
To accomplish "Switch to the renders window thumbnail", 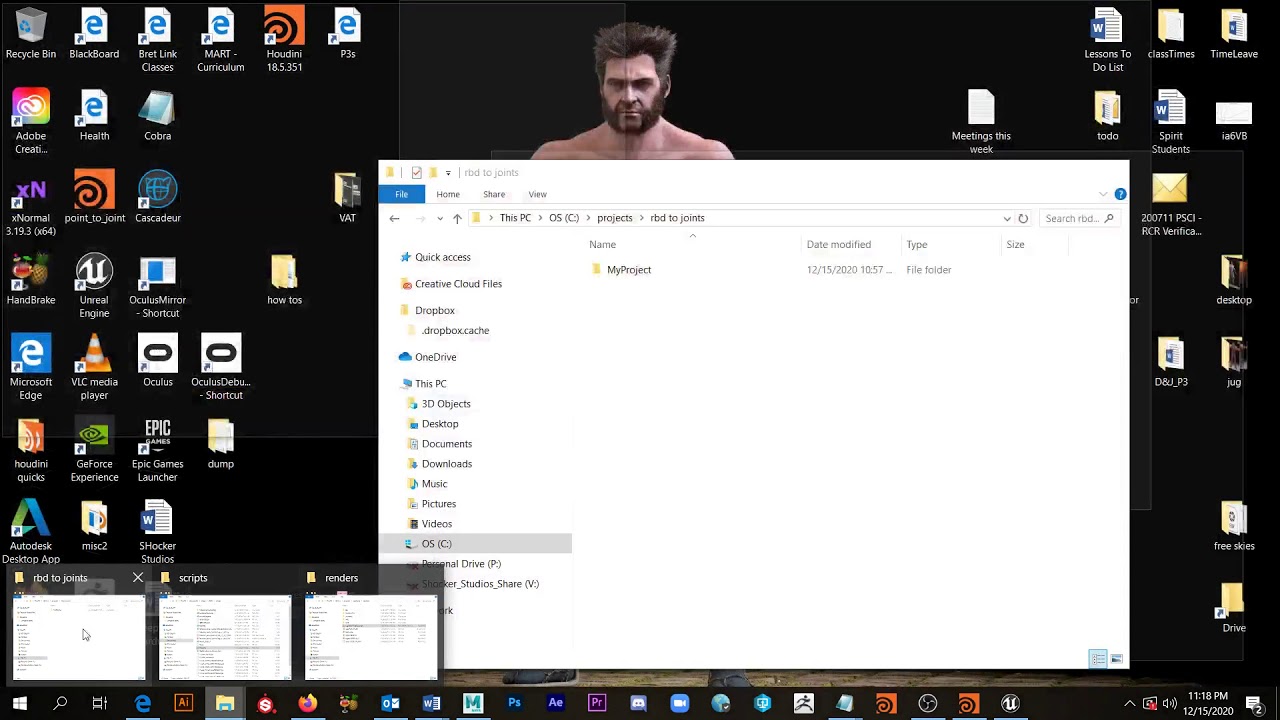I will tap(370, 627).
